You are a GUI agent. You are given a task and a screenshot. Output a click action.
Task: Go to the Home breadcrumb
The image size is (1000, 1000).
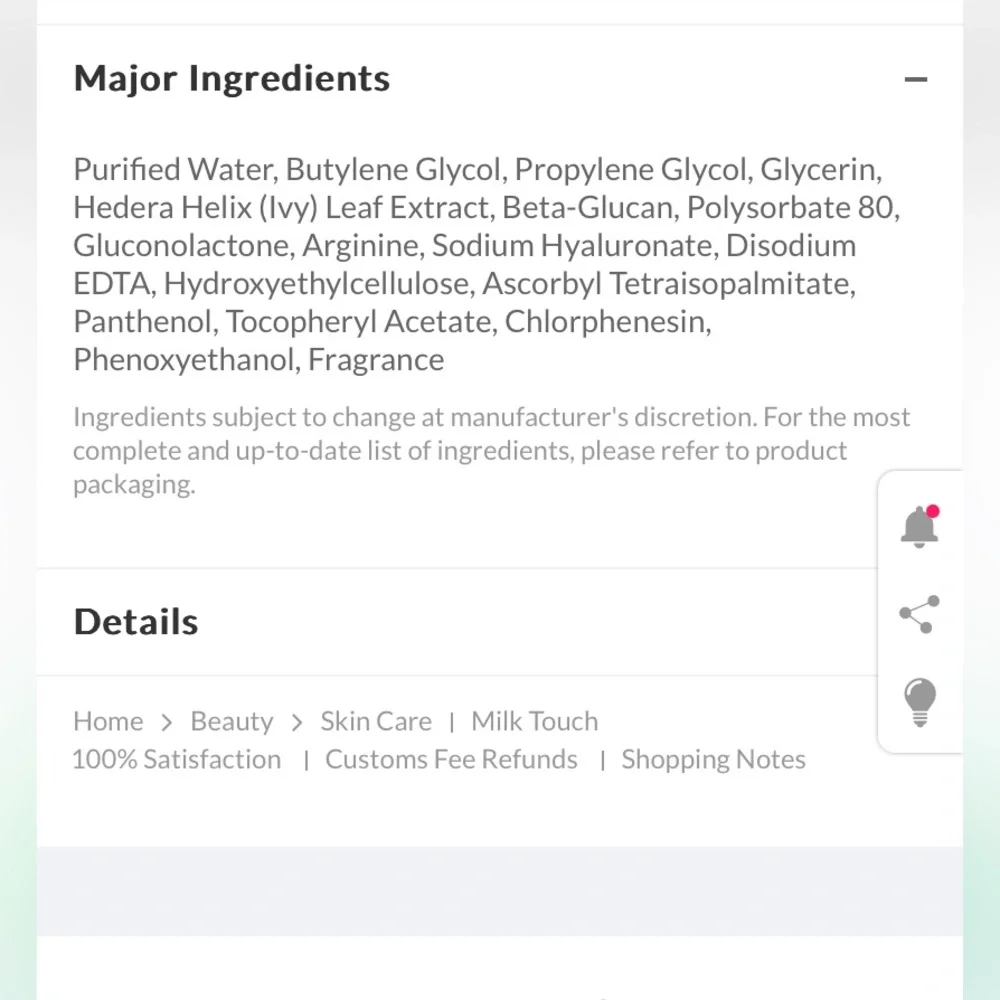click(108, 721)
